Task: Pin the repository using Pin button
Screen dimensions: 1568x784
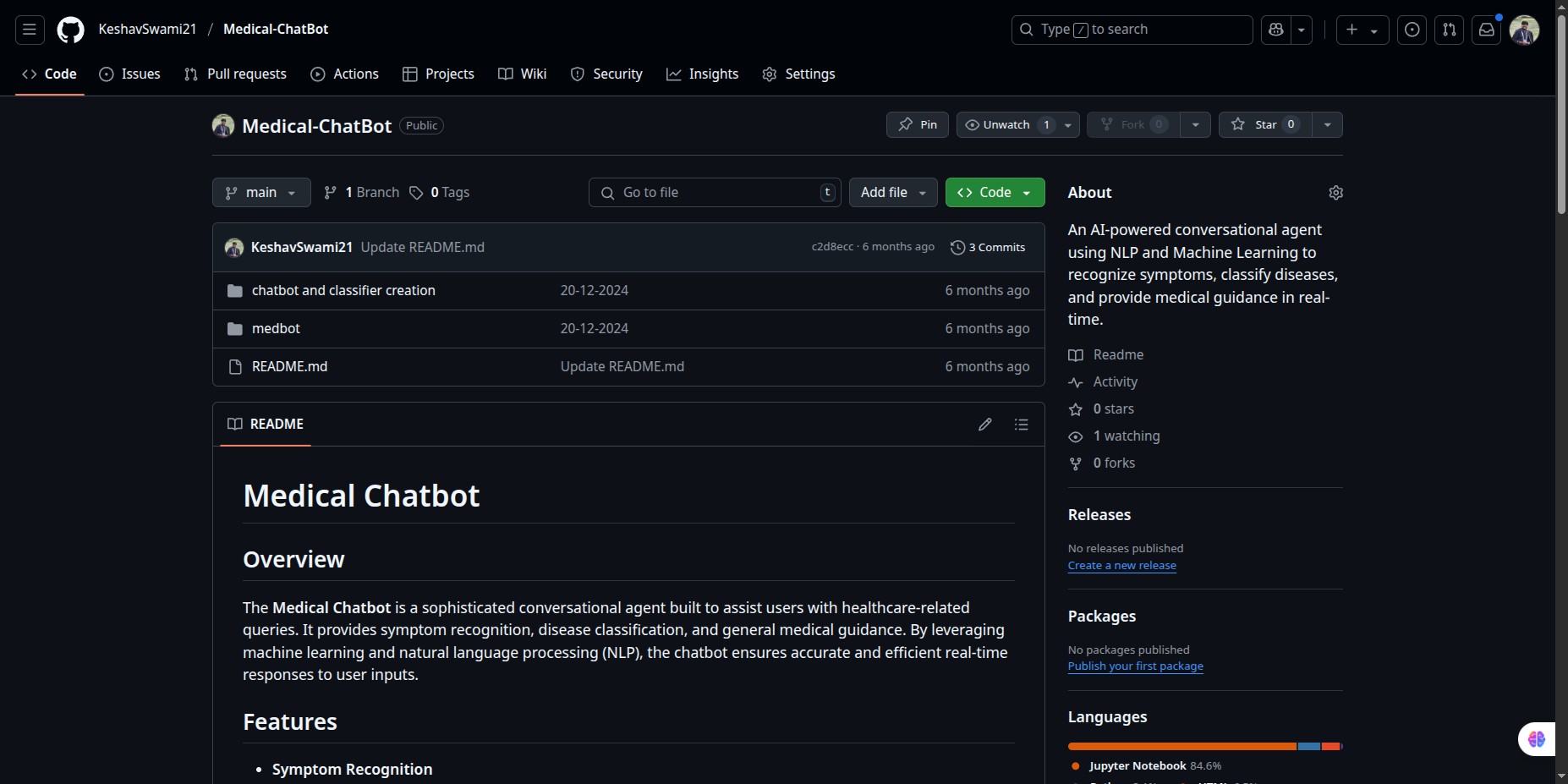Action: click(918, 124)
